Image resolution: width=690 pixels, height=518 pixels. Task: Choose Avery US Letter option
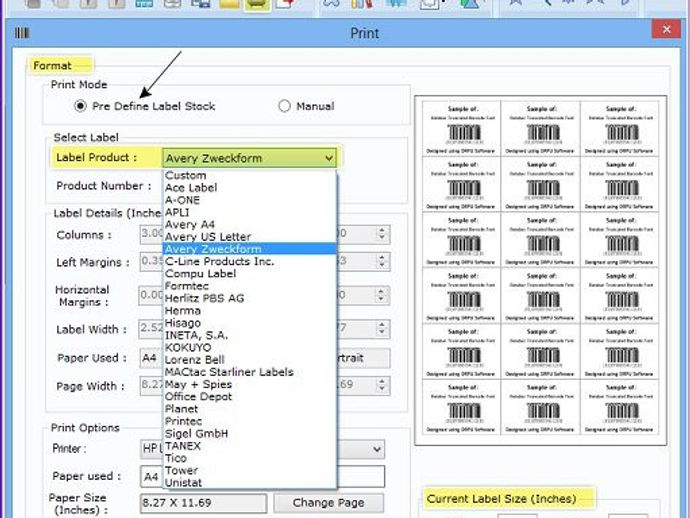(250, 237)
